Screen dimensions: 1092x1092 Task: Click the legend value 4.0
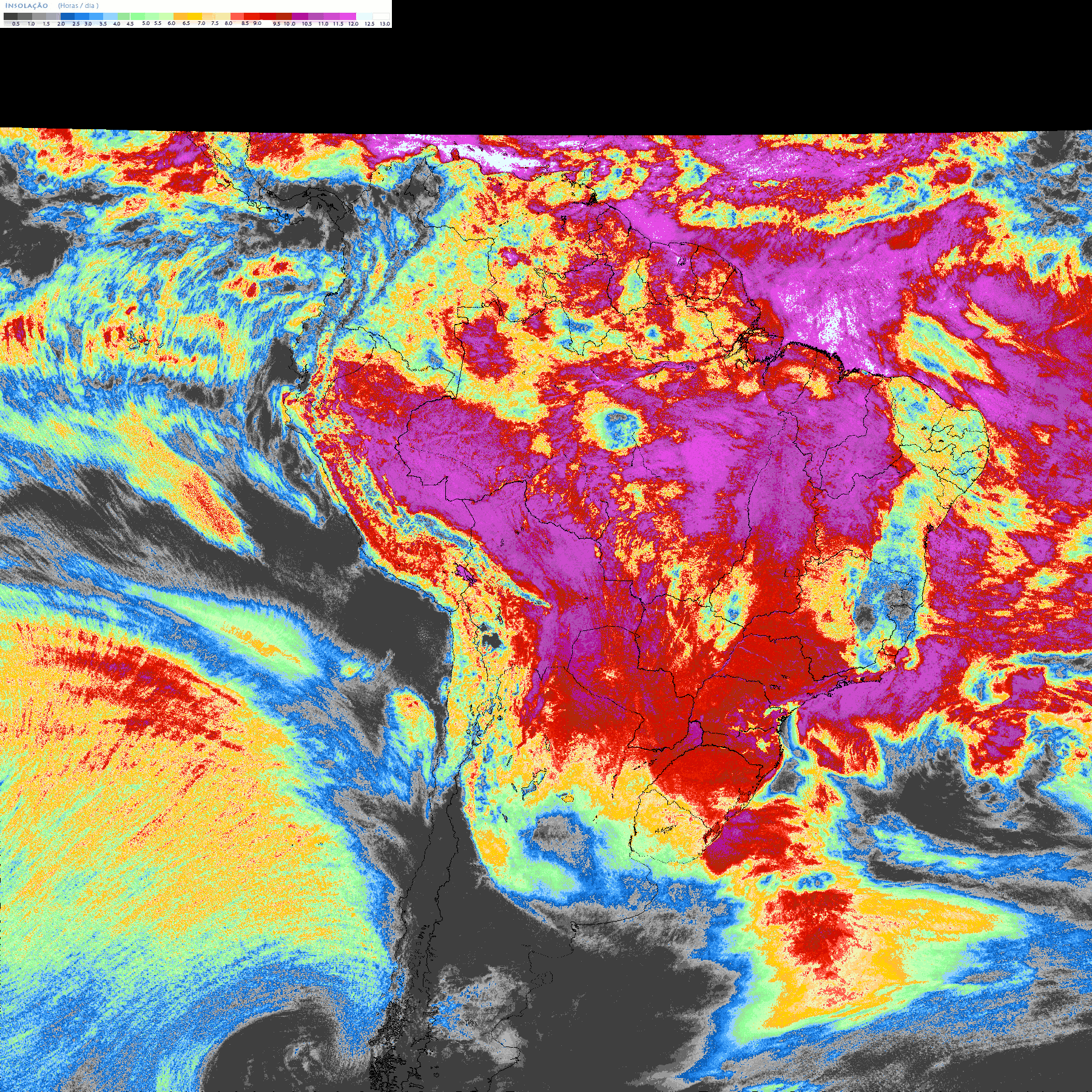click(116, 24)
